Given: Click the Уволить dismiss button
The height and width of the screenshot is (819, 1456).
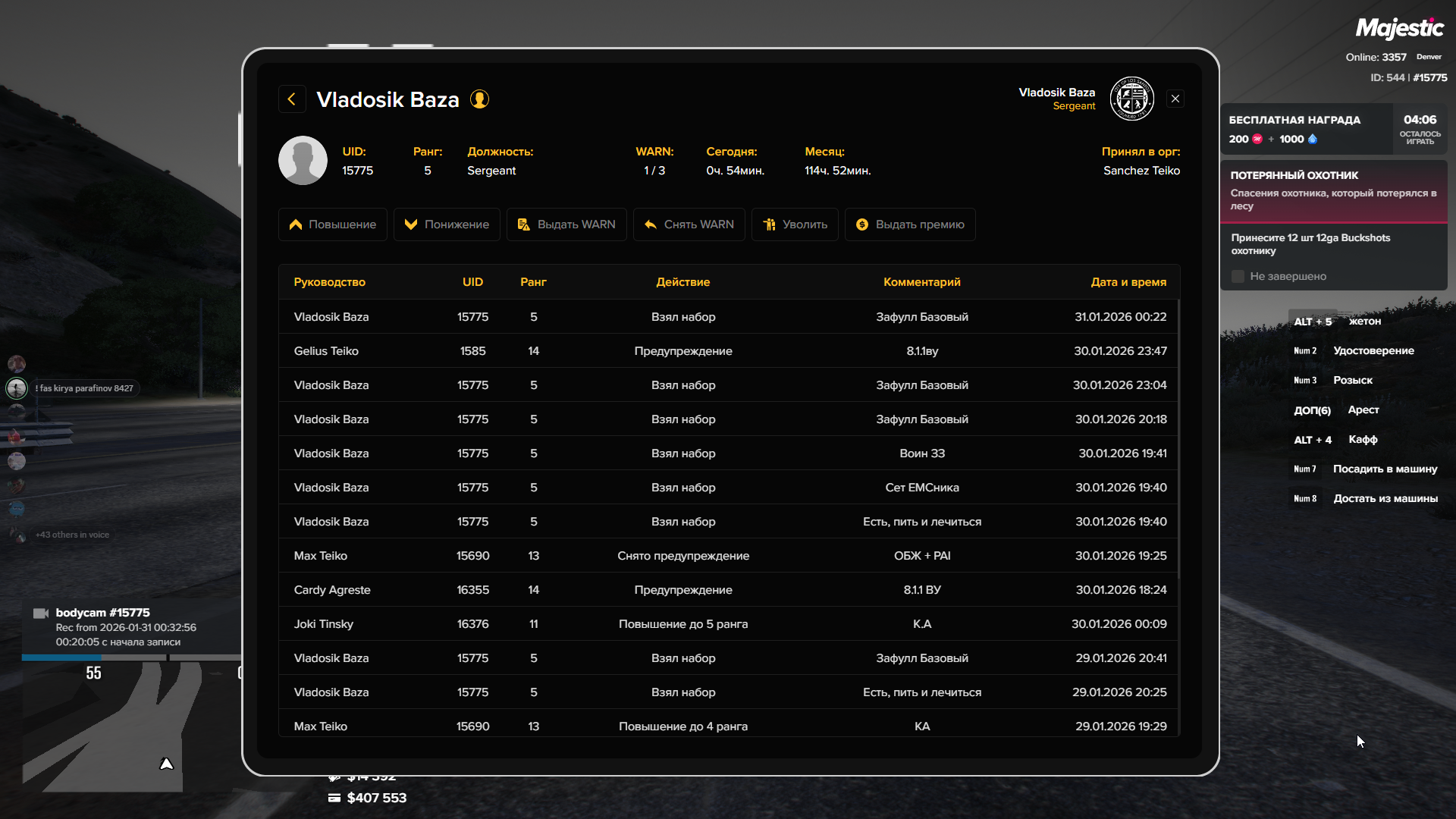Looking at the screenshot, I should [x=795, y=224].
